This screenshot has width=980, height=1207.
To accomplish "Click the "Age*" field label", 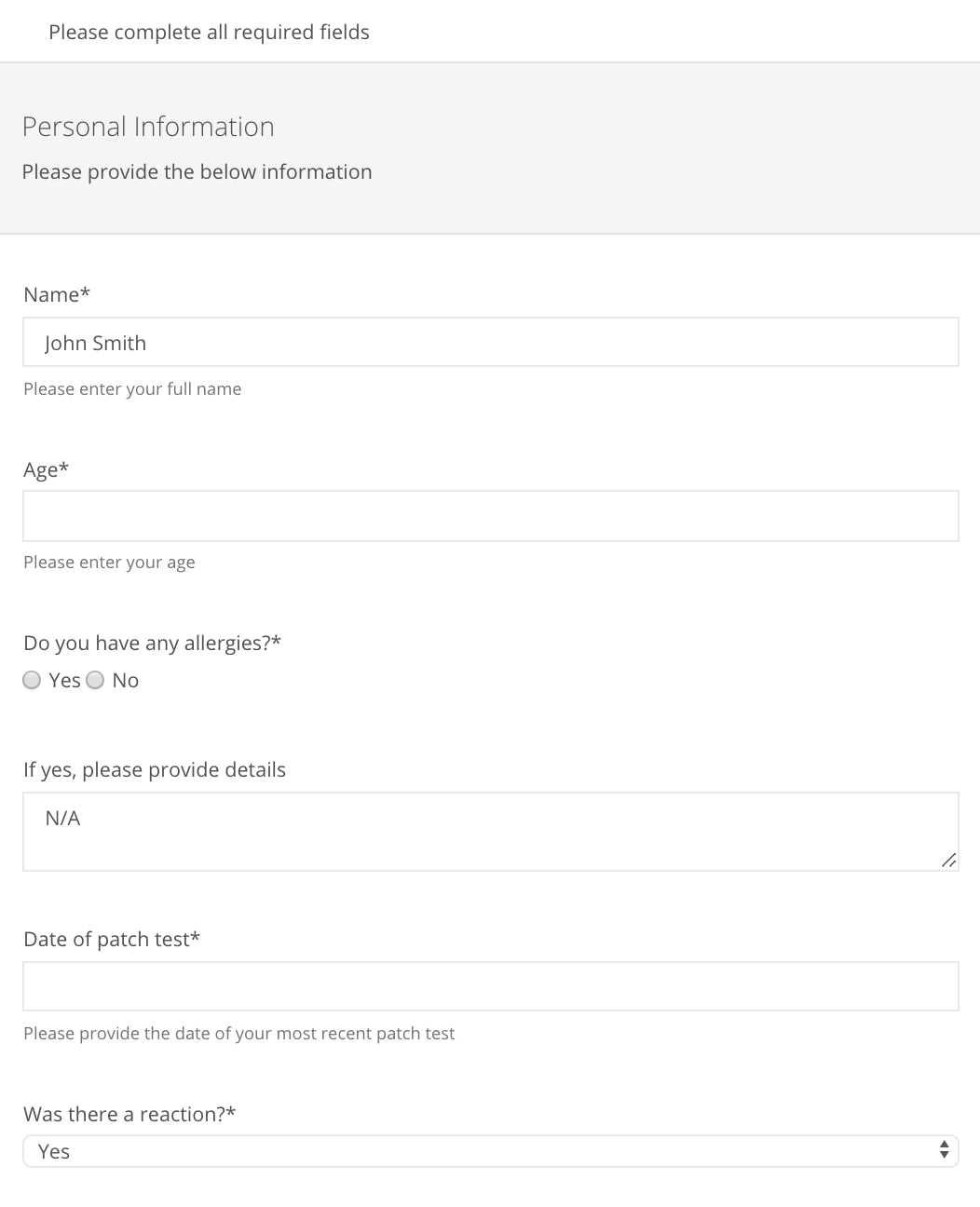I will coord(46,469).
